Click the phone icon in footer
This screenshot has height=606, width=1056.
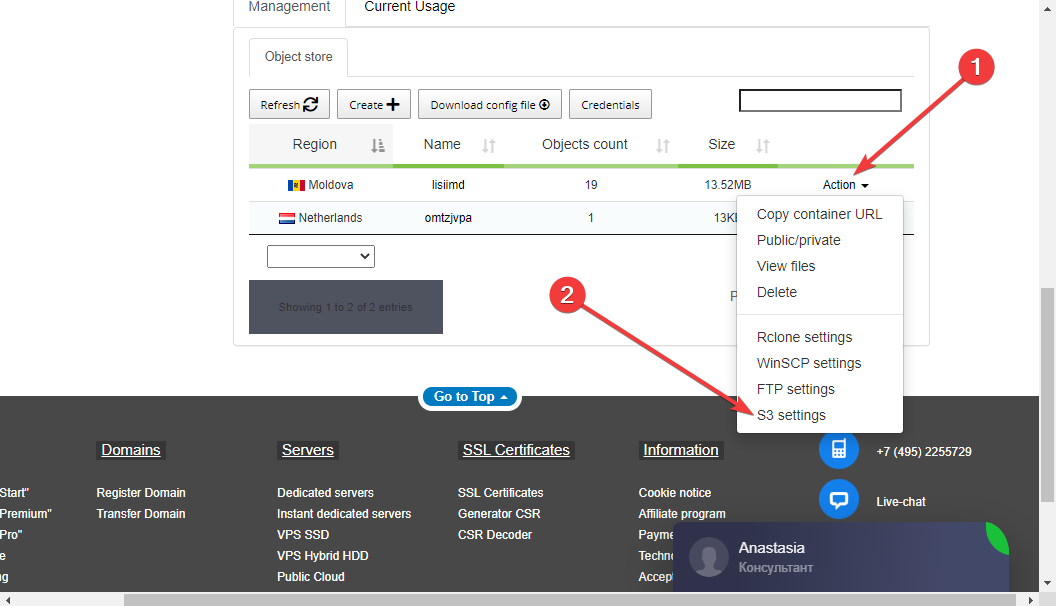[x=838, y=450]
